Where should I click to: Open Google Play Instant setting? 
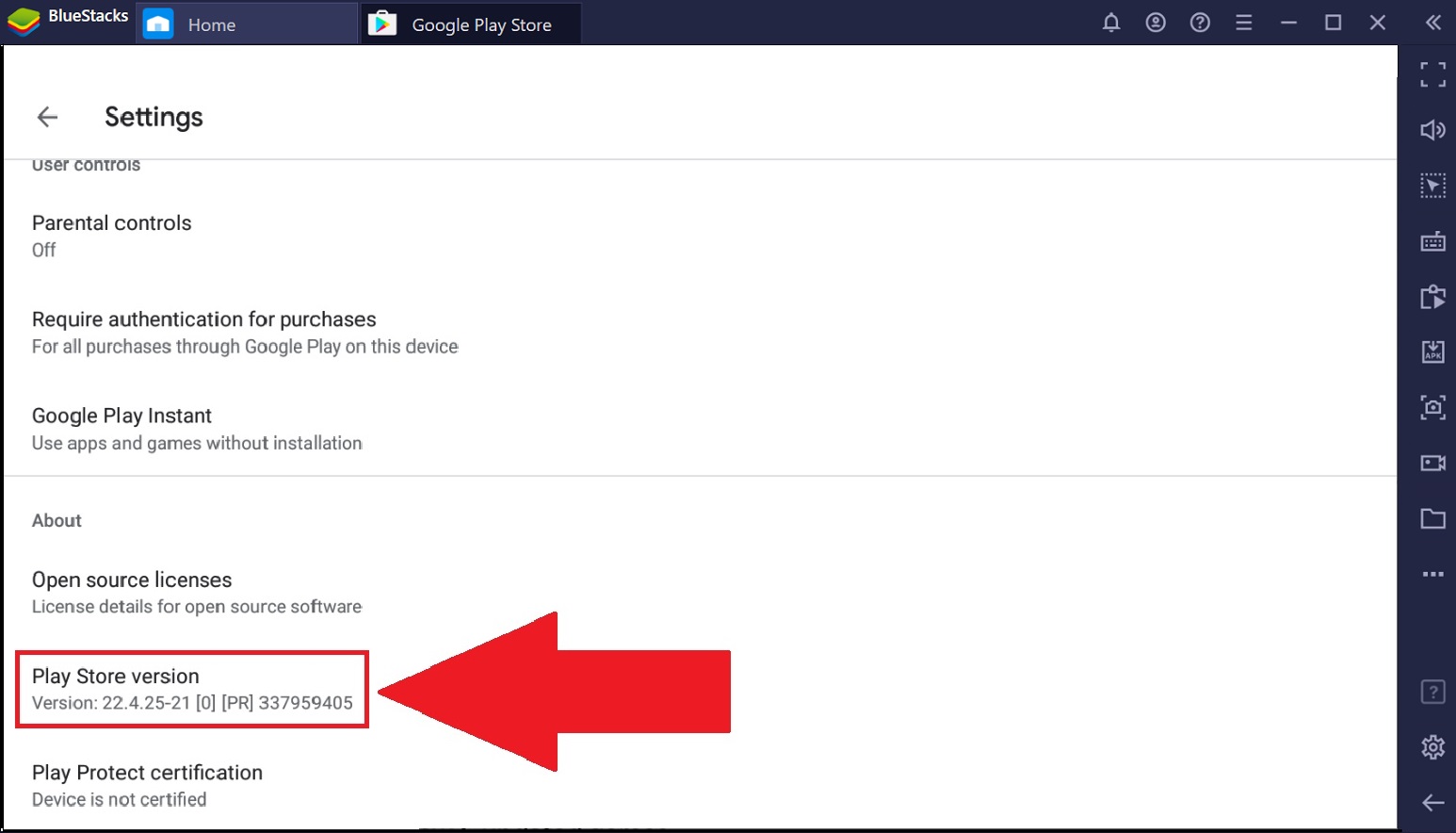pos(700,429)
